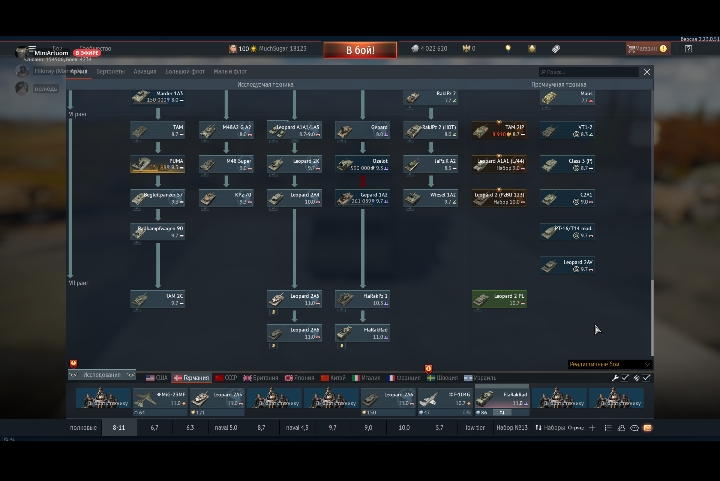Image resolution: width=720 pixels, height=481 pixels.
Task: Click the research tree vertical scrollbar
Action: [652, 317]
